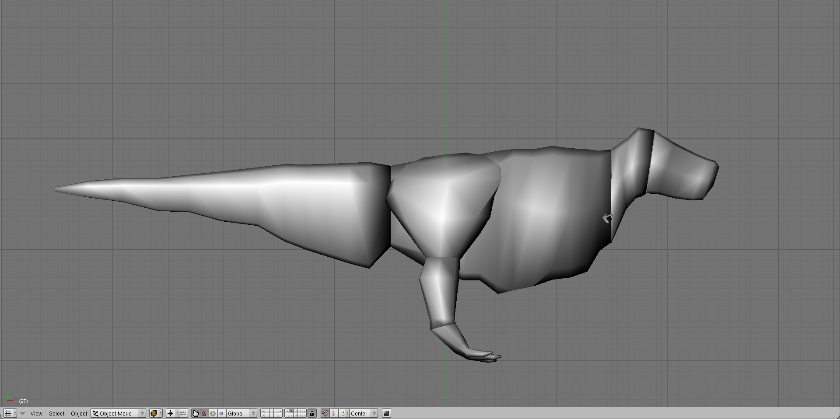Toggle the 3D transform manipulator hand icon
Viewport: 840px width, 419px height.
(x=196, y=413)
